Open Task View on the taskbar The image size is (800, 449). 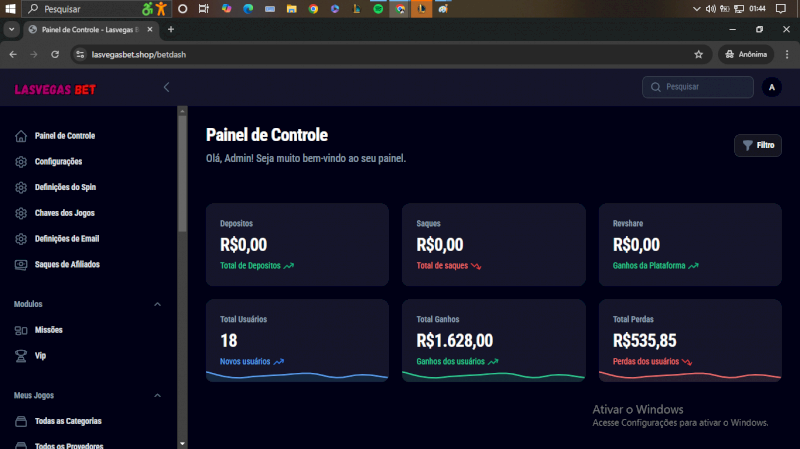pyautogui.click(x=204, y=9)
